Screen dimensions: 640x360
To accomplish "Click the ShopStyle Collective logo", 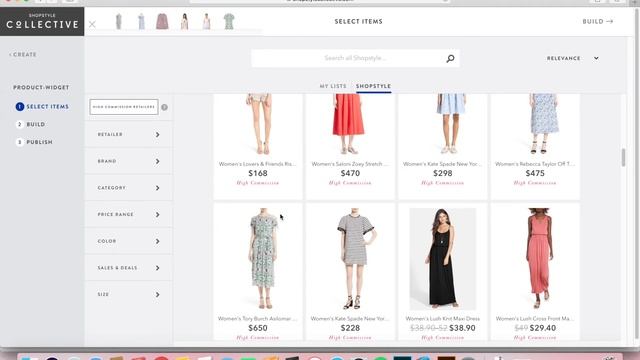I will coord(42,22).
